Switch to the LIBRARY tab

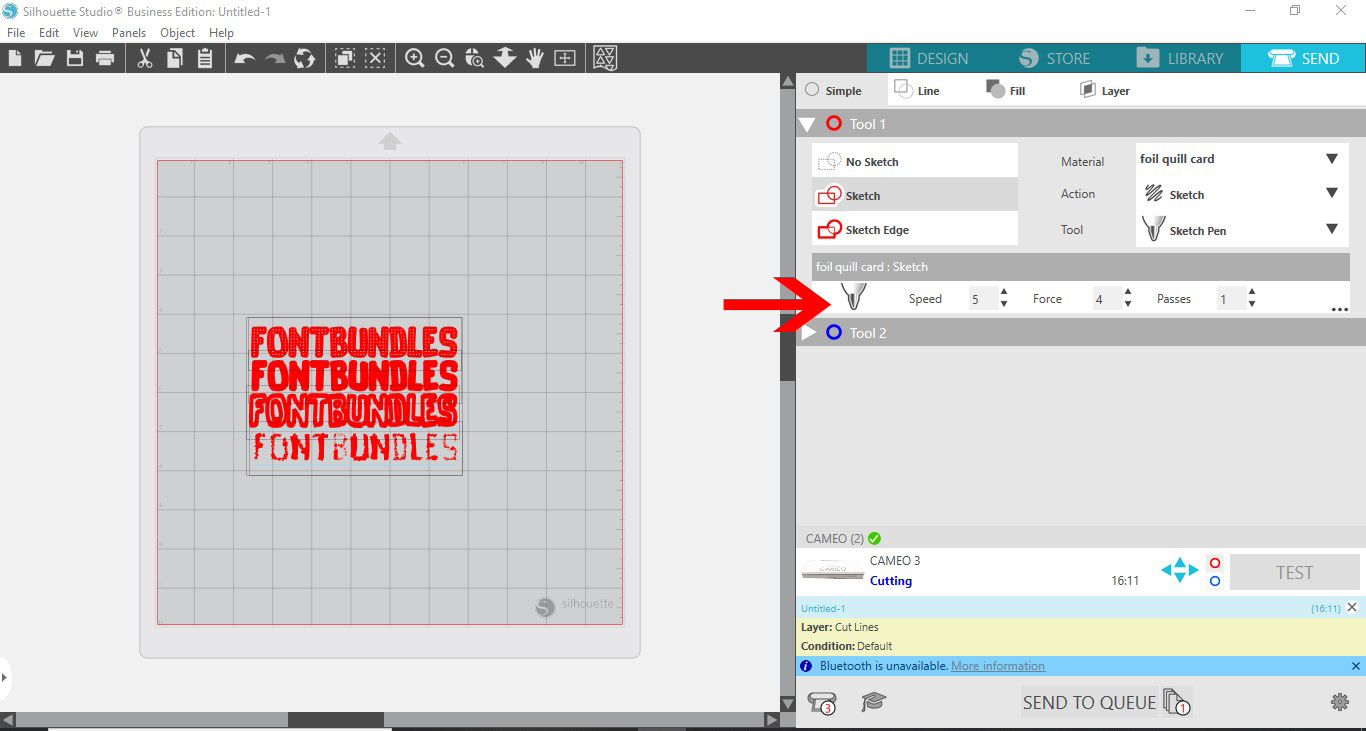point(1179,58)
